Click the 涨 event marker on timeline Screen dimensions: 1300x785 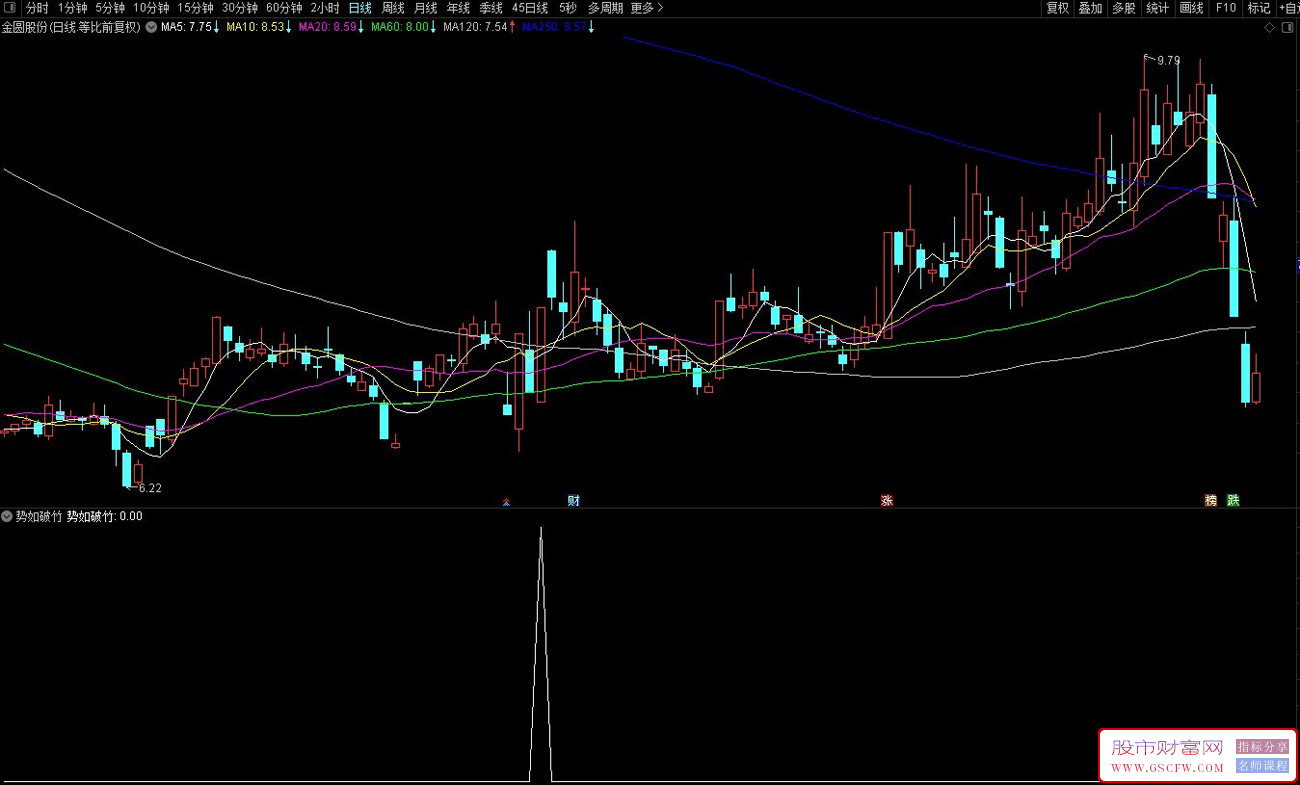pyautogui.click(x=886, y=501)
